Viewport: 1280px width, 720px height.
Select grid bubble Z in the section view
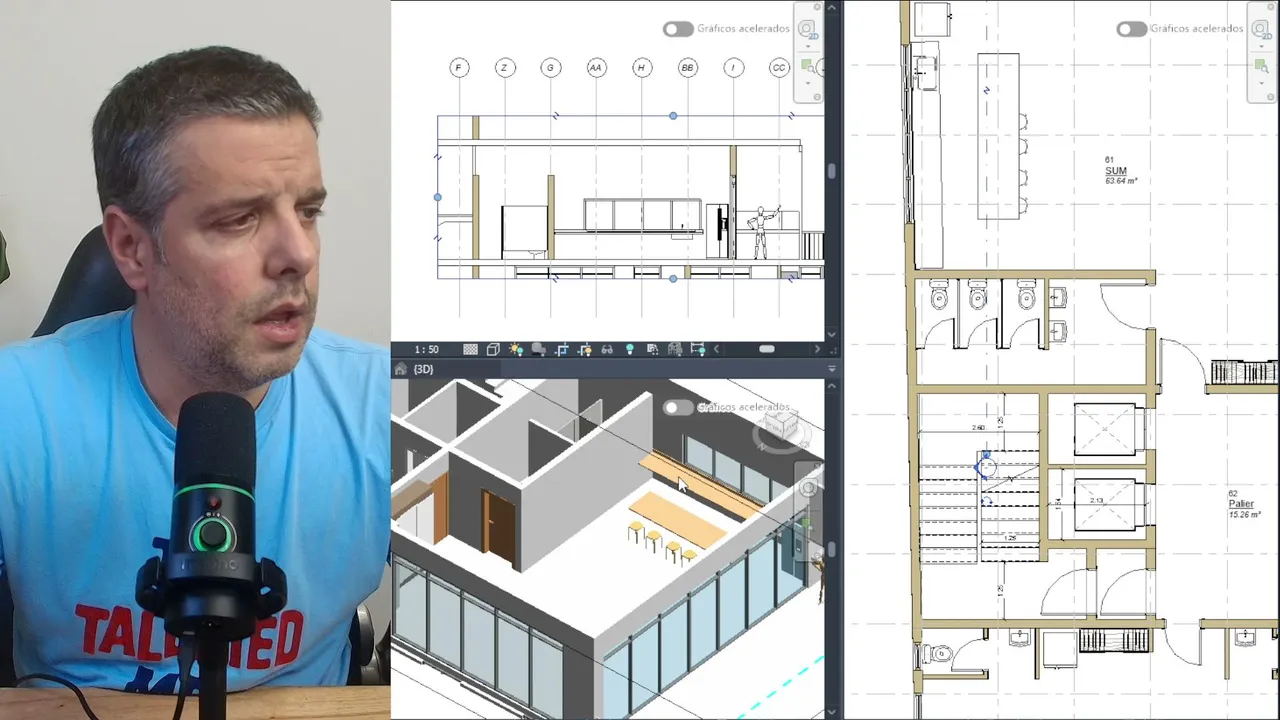click(504, 68)
